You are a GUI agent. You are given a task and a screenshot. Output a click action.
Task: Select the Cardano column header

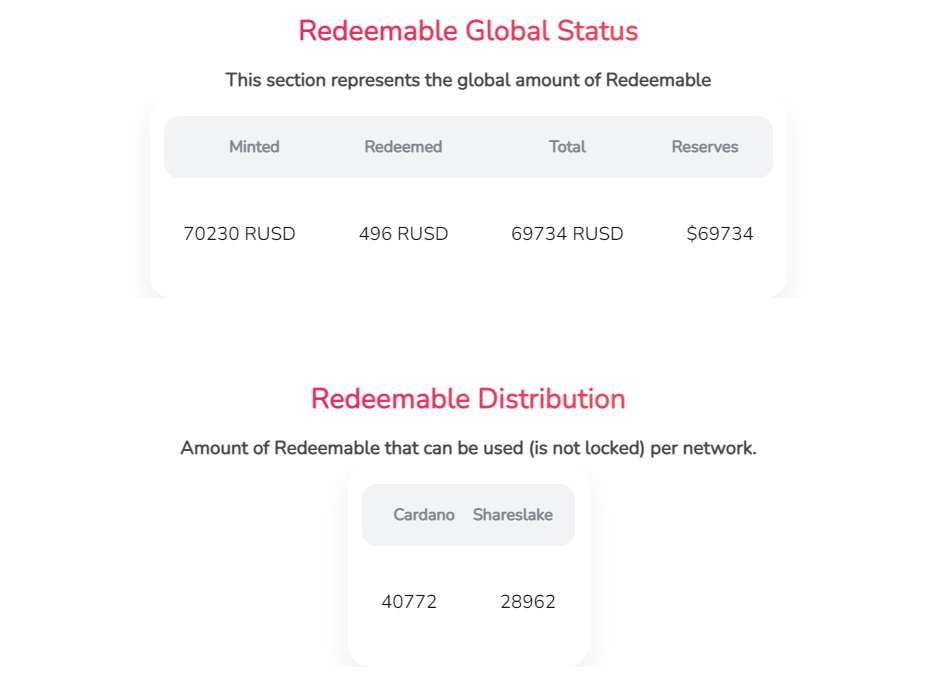(424, 515)
